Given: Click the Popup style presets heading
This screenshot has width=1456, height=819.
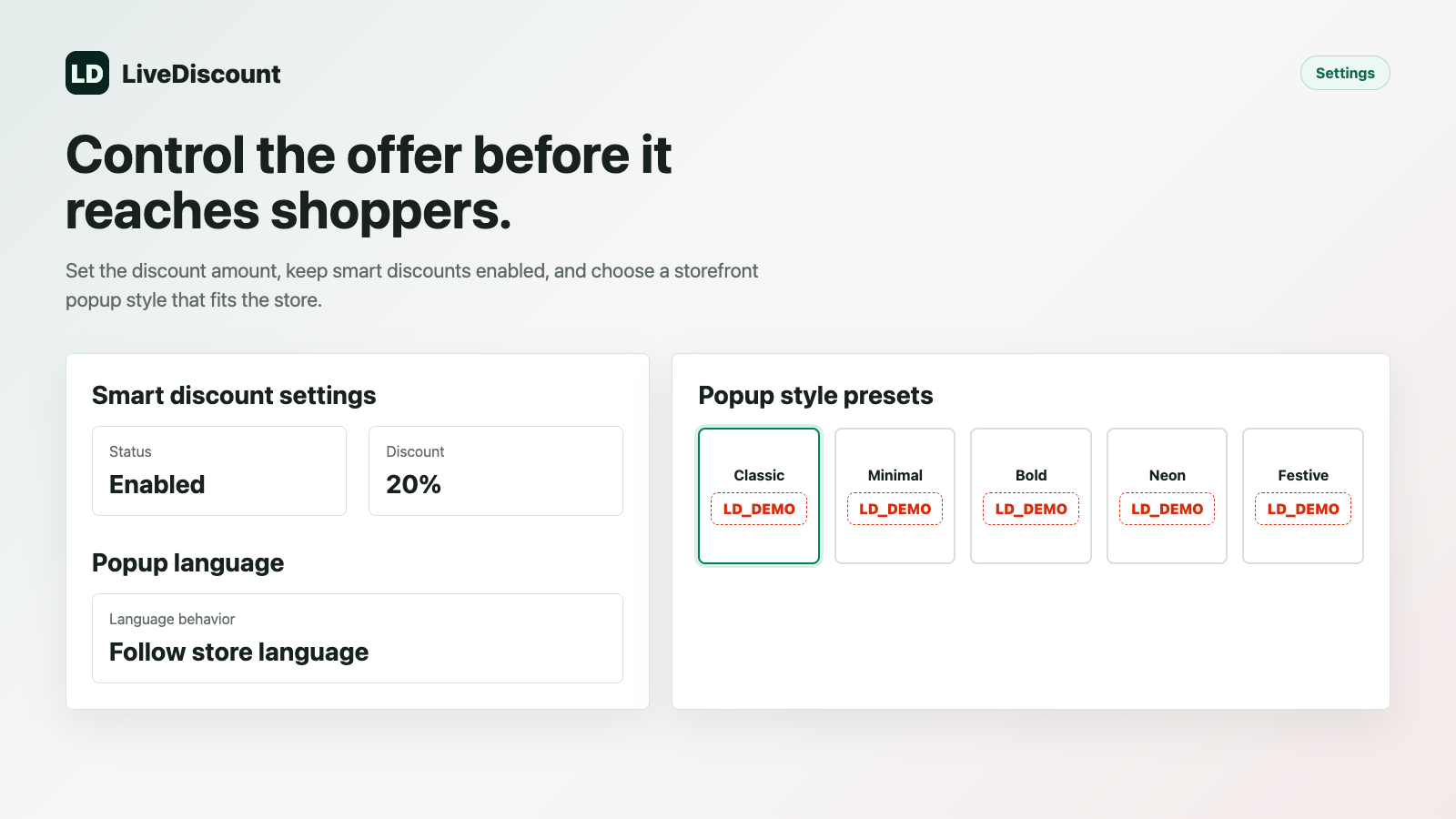Looking at the screenshot, I should (x=815, y=396).
